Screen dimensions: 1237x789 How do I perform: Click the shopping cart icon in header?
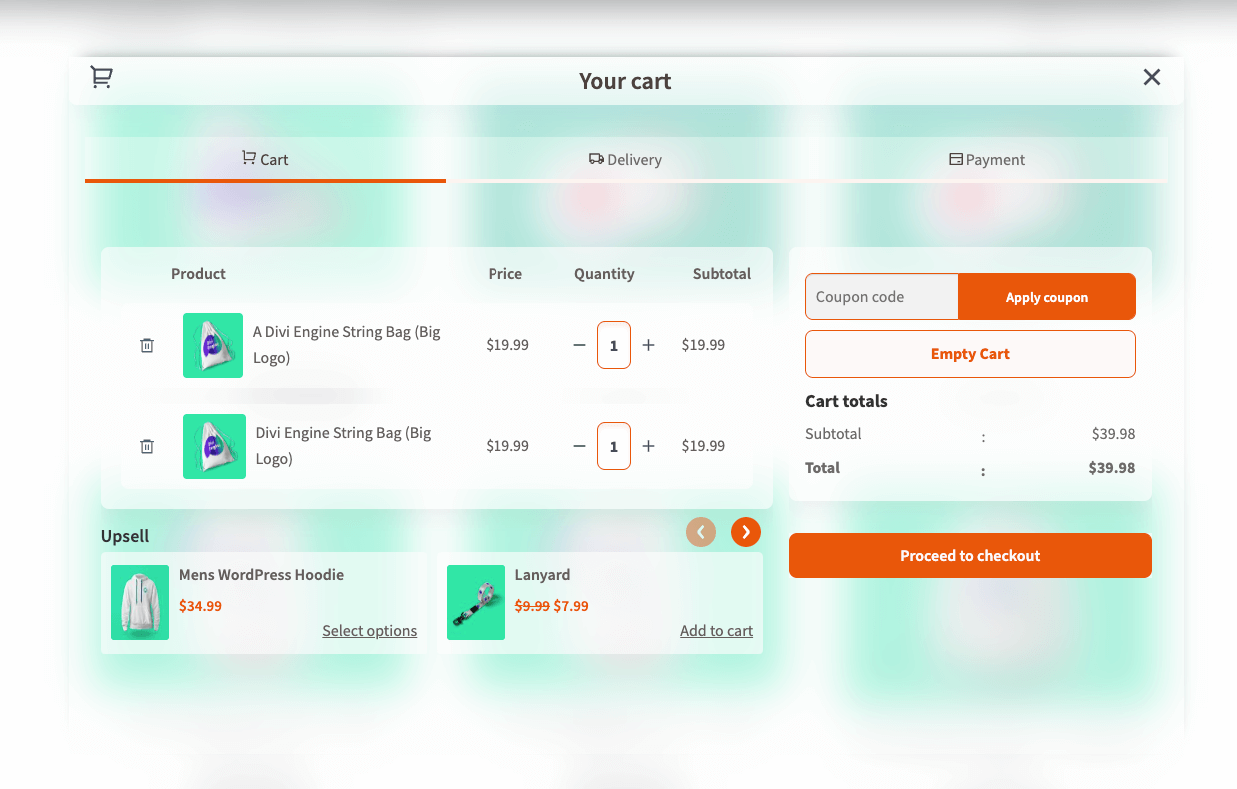pos(101,77)
